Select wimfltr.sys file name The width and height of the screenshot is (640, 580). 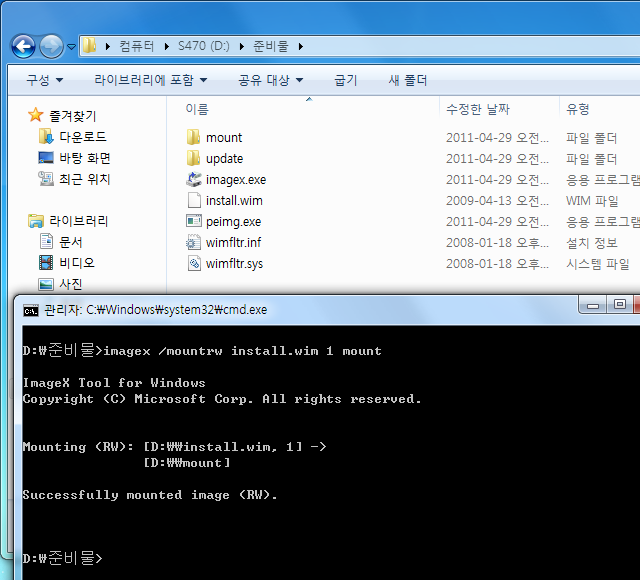(235, 264)
